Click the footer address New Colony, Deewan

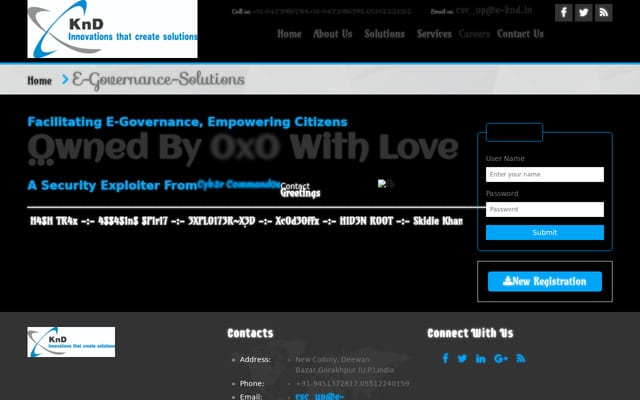(344, 364)
